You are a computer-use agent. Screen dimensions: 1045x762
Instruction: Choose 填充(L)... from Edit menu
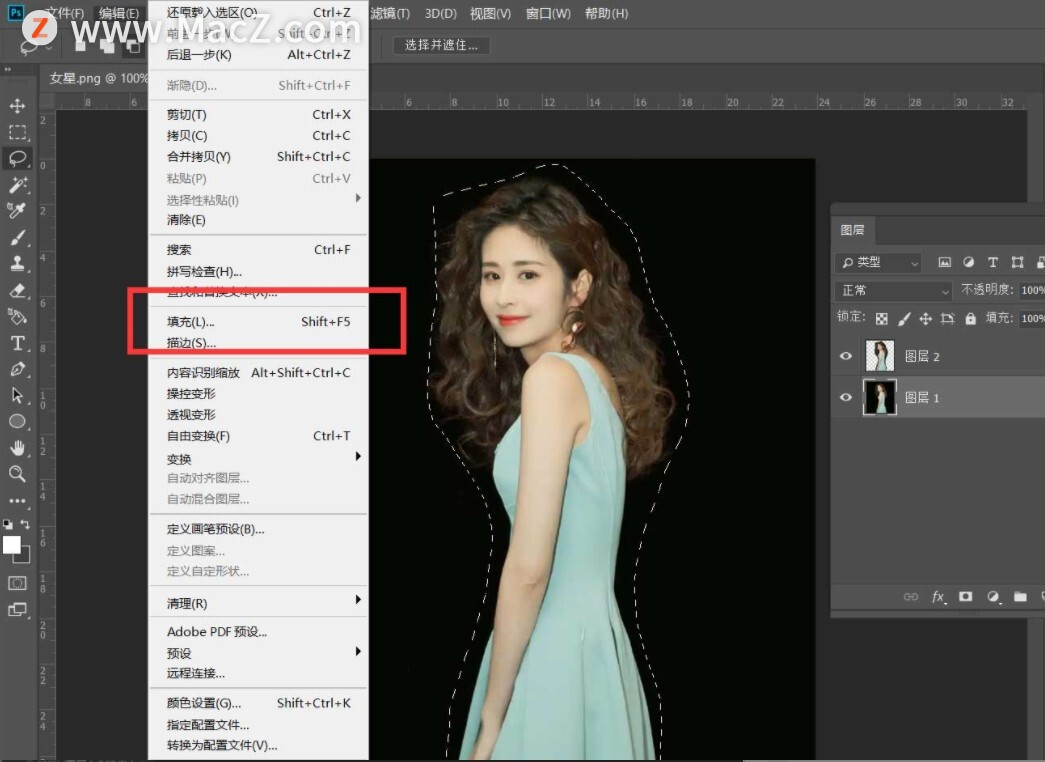coord(258,321)
